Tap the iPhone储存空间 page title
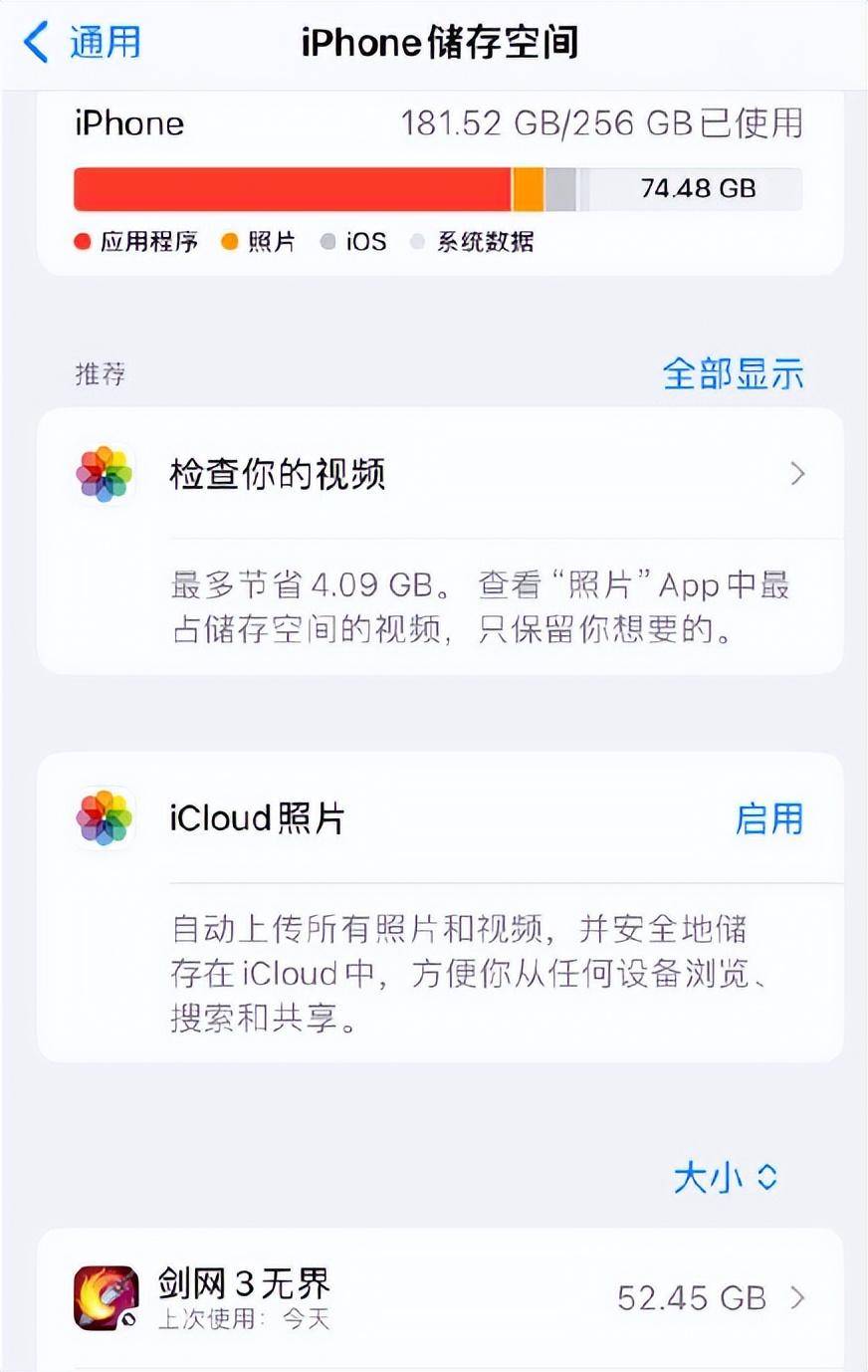The height and width of the screenshot is (1372, 868). click(440, 43)
